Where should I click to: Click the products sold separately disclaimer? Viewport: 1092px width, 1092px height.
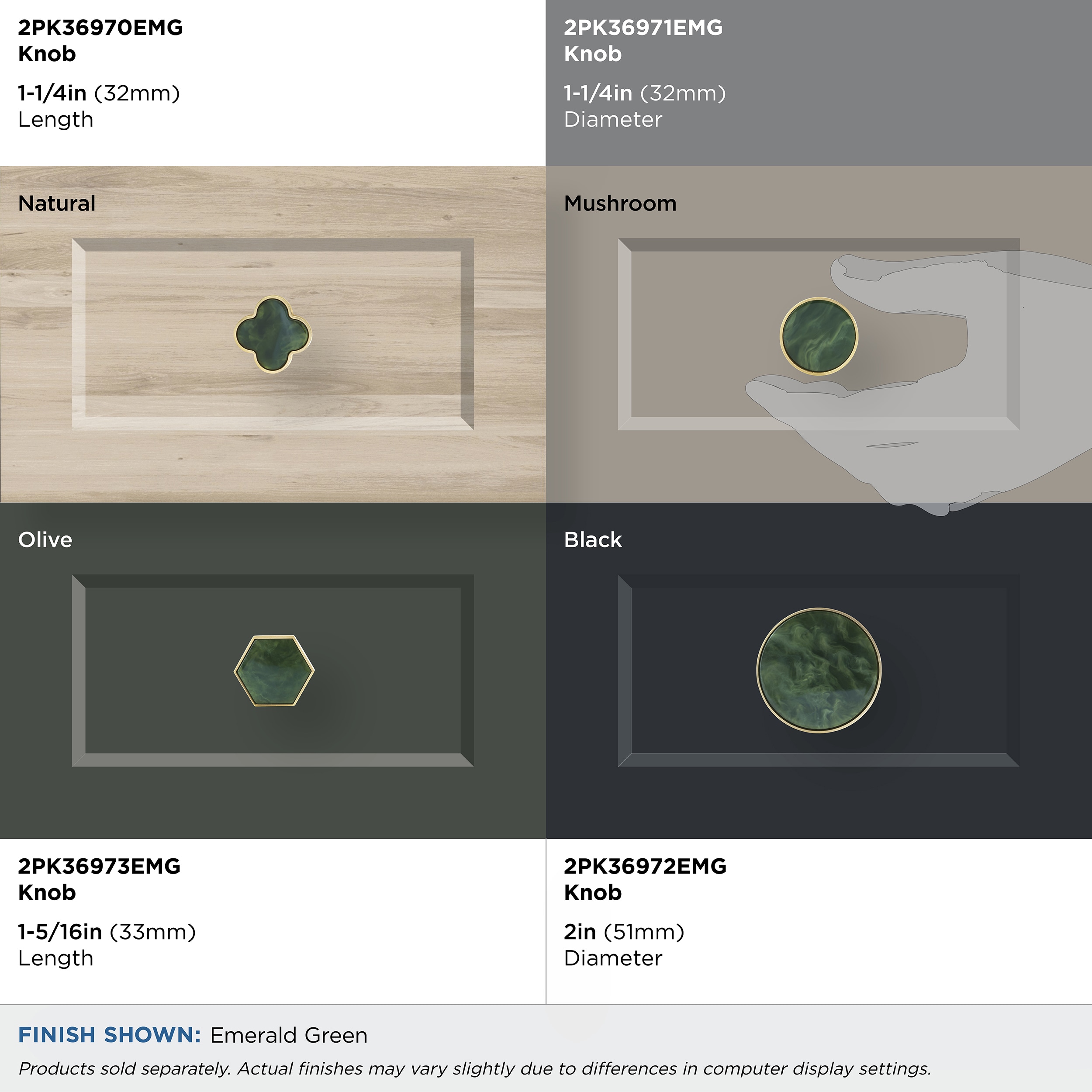coord(475,1069)
